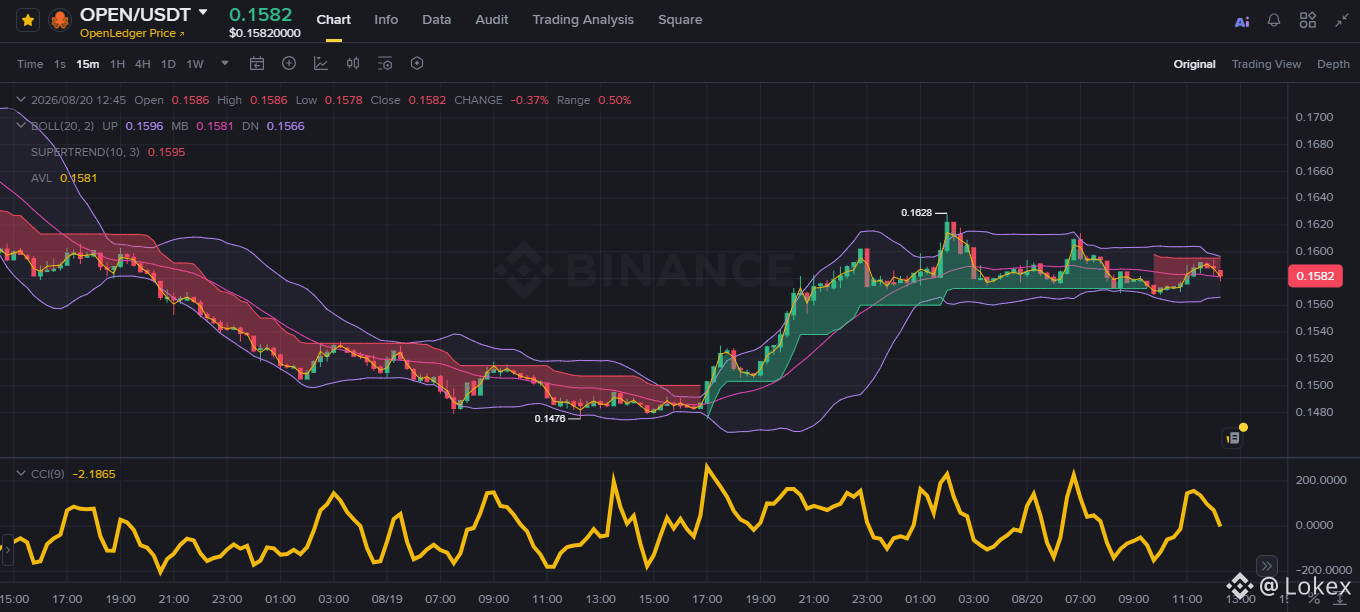Expand the left side panel arrow
The height and width of the screenshot is (612, 1360).
pyautogui.click(x=7, y=550)
